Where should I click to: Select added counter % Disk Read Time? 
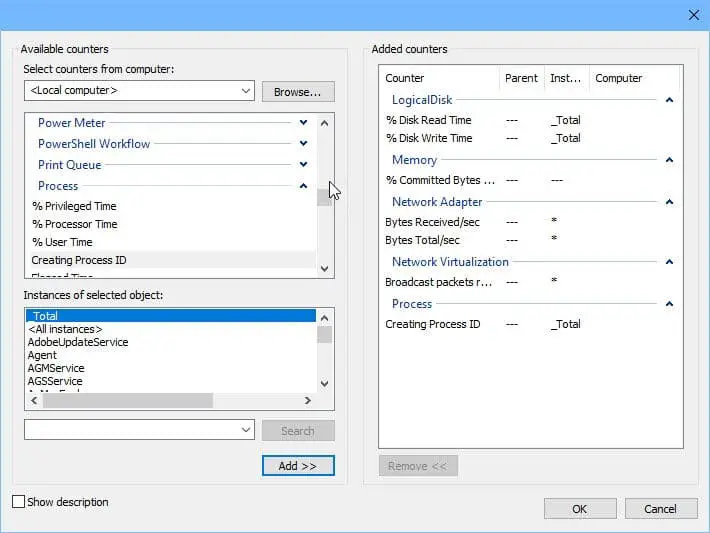tap(531, 120)
